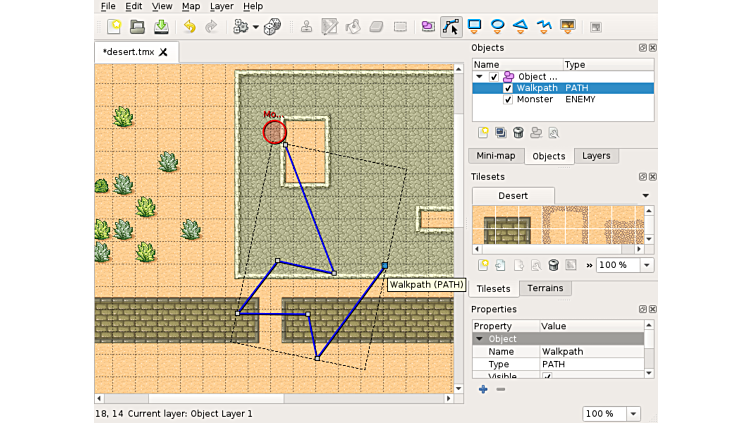Click the blue plus Add Property icon

click(x=483, y=389)
